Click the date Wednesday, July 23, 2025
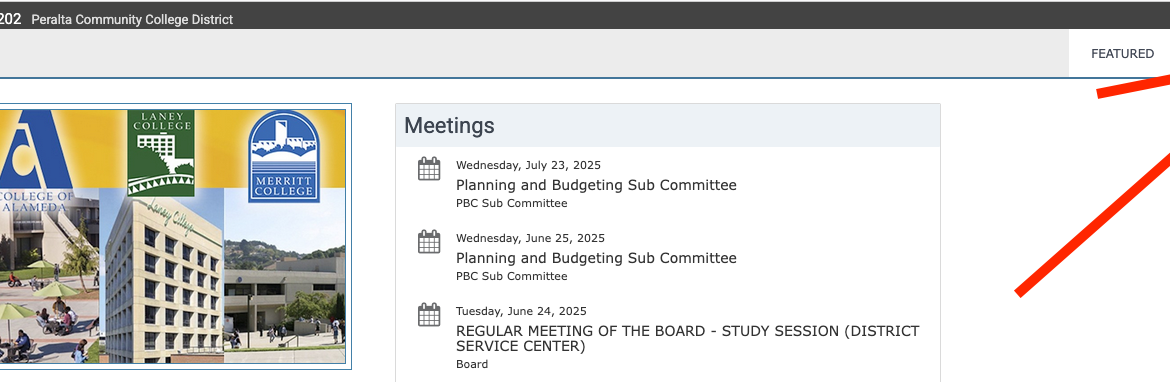 click(x=528, y=166)
